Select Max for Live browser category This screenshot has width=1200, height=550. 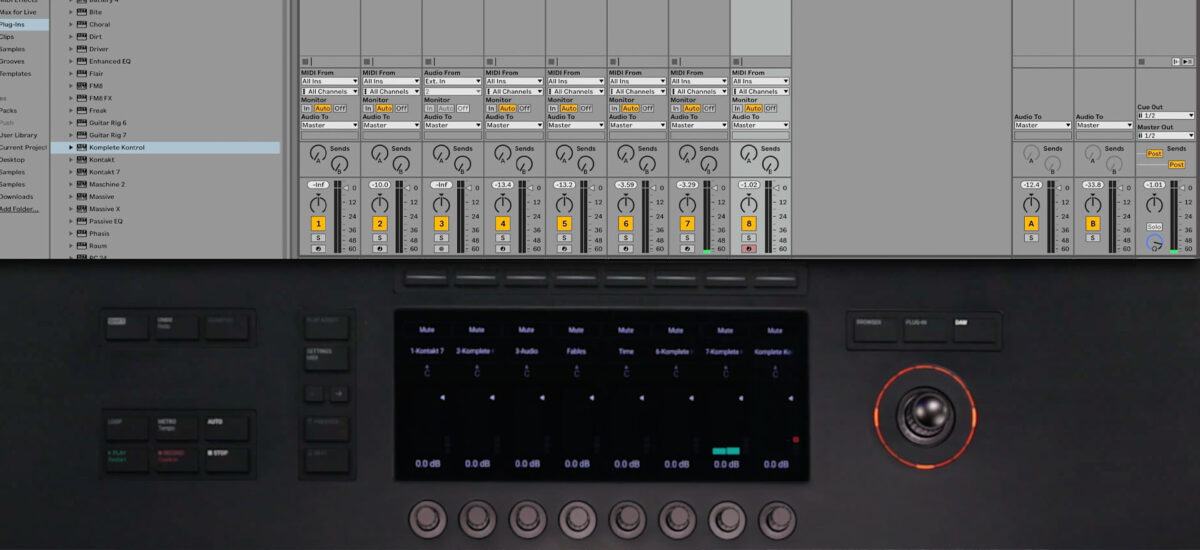click(19, 12)
